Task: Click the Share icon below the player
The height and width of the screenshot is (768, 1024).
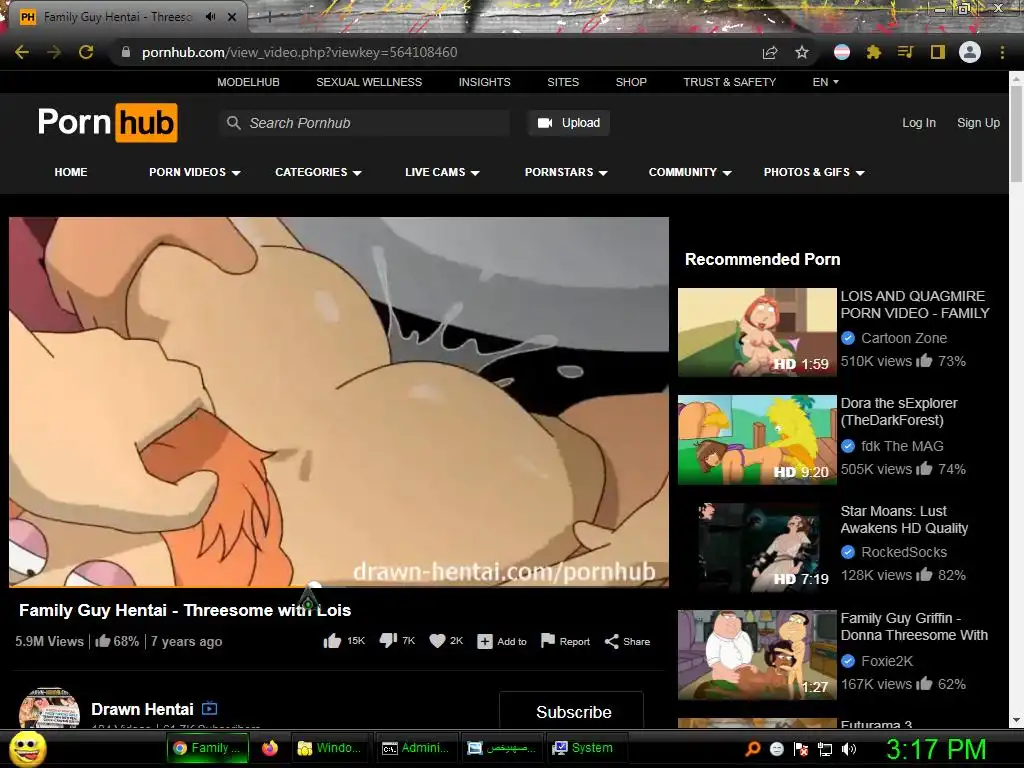Action: 611,641
